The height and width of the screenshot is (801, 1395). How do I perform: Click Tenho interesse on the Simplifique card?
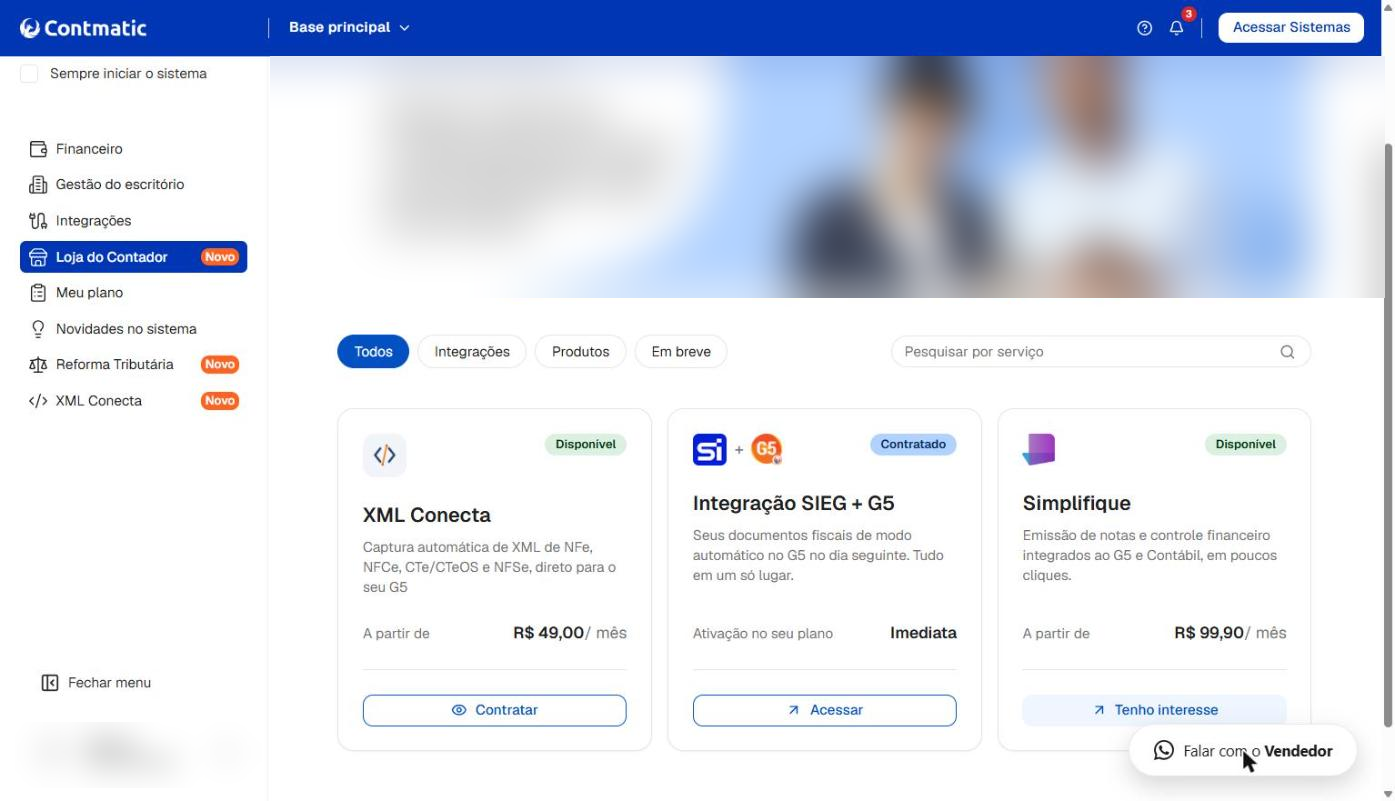(1155, 710)
